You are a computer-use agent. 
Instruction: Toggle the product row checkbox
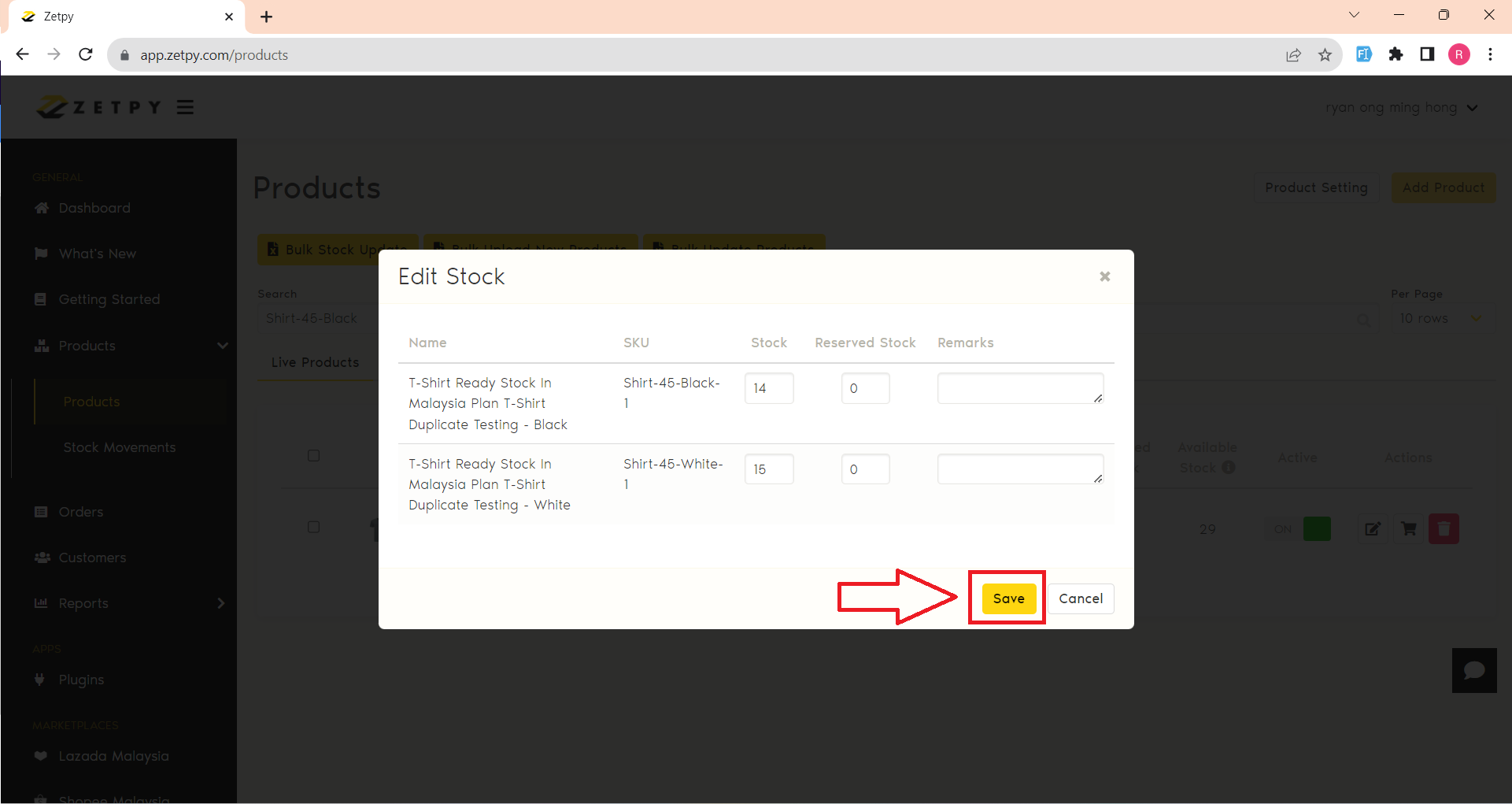tap(313, 527)
